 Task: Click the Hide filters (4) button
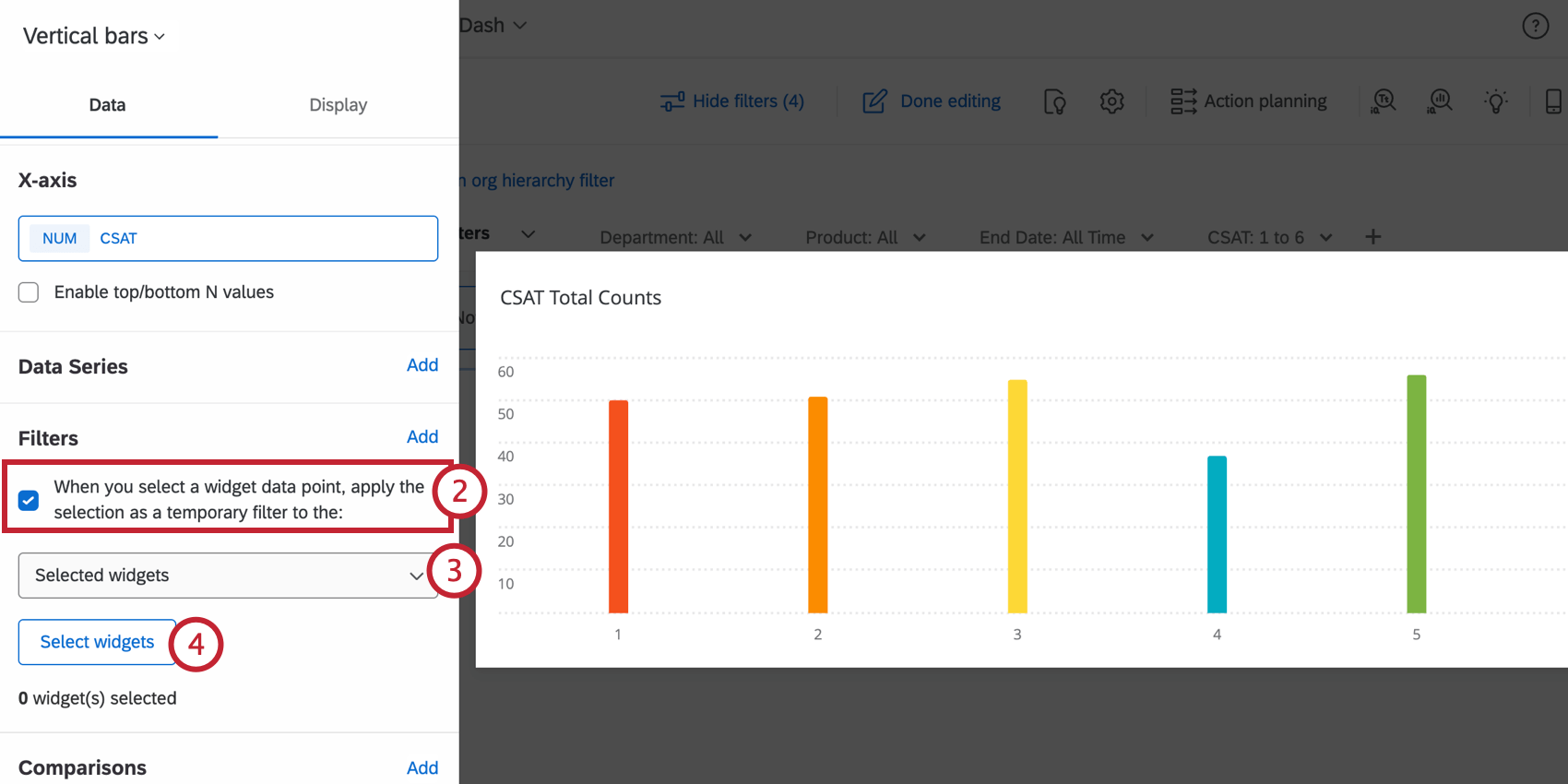click(x=732, y=101)
